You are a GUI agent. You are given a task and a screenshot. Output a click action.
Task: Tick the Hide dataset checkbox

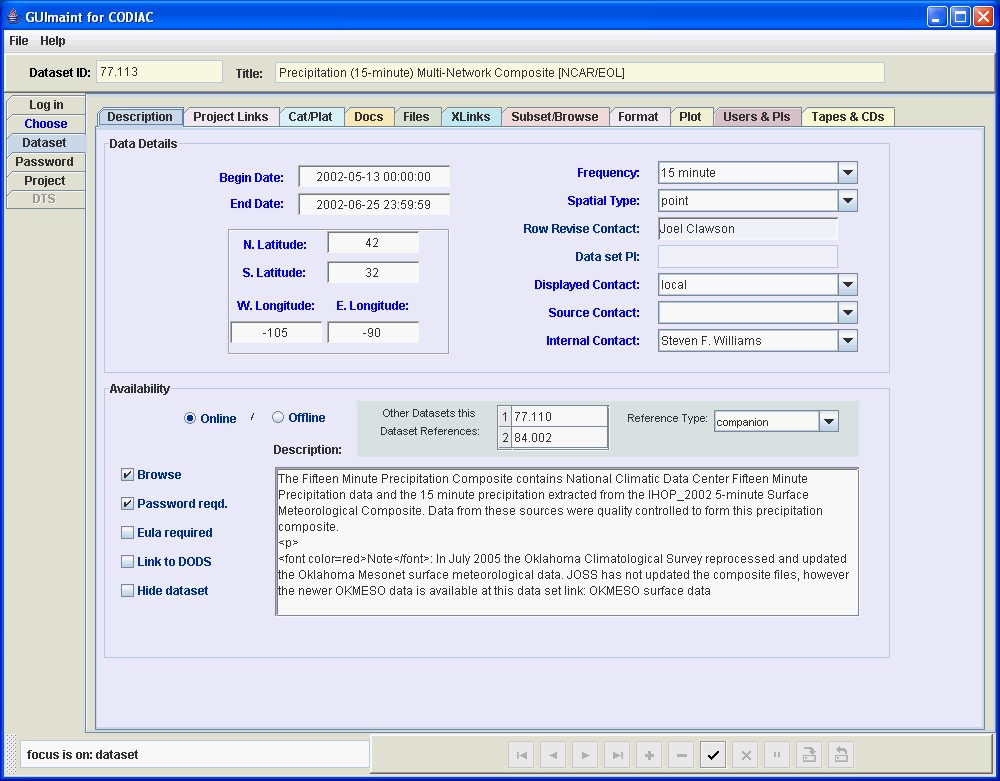pos(128,591)
